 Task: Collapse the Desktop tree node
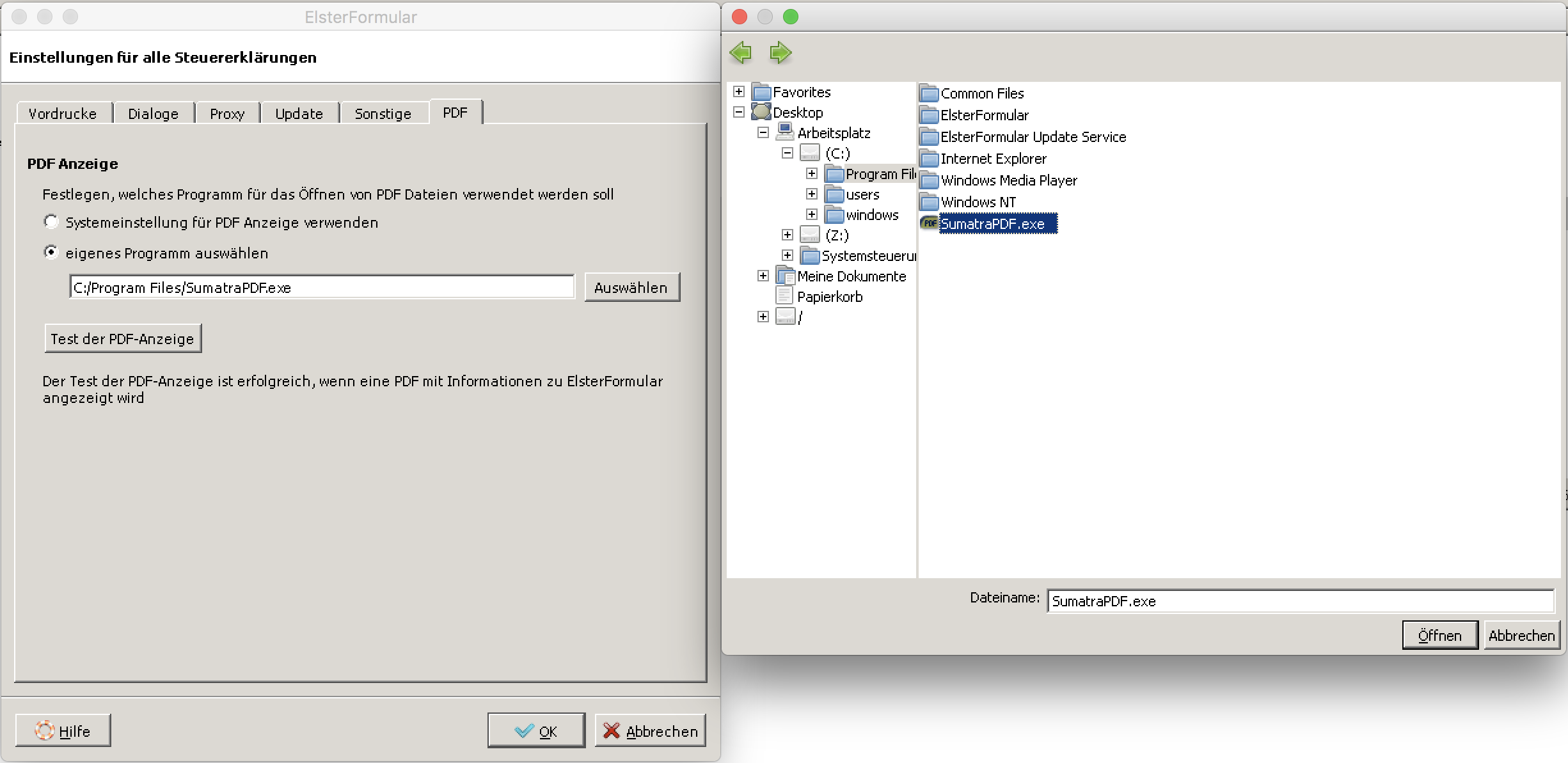coord(739,112)
